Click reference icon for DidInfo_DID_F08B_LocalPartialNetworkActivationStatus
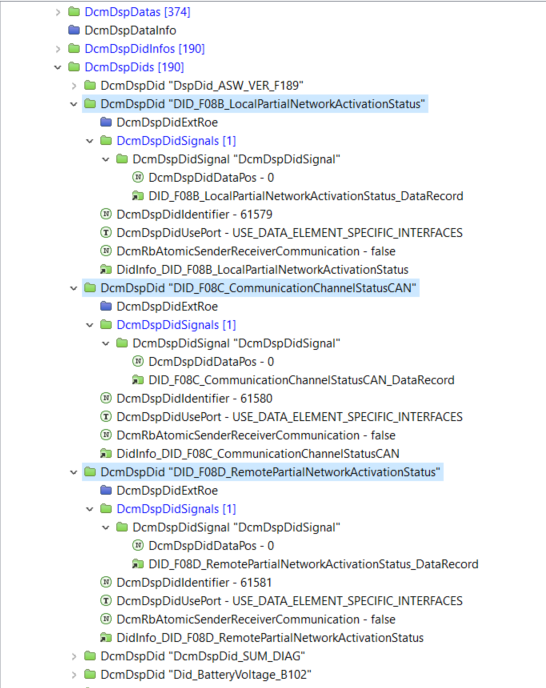Screen dimensions: 546x688 coord(106,269)
